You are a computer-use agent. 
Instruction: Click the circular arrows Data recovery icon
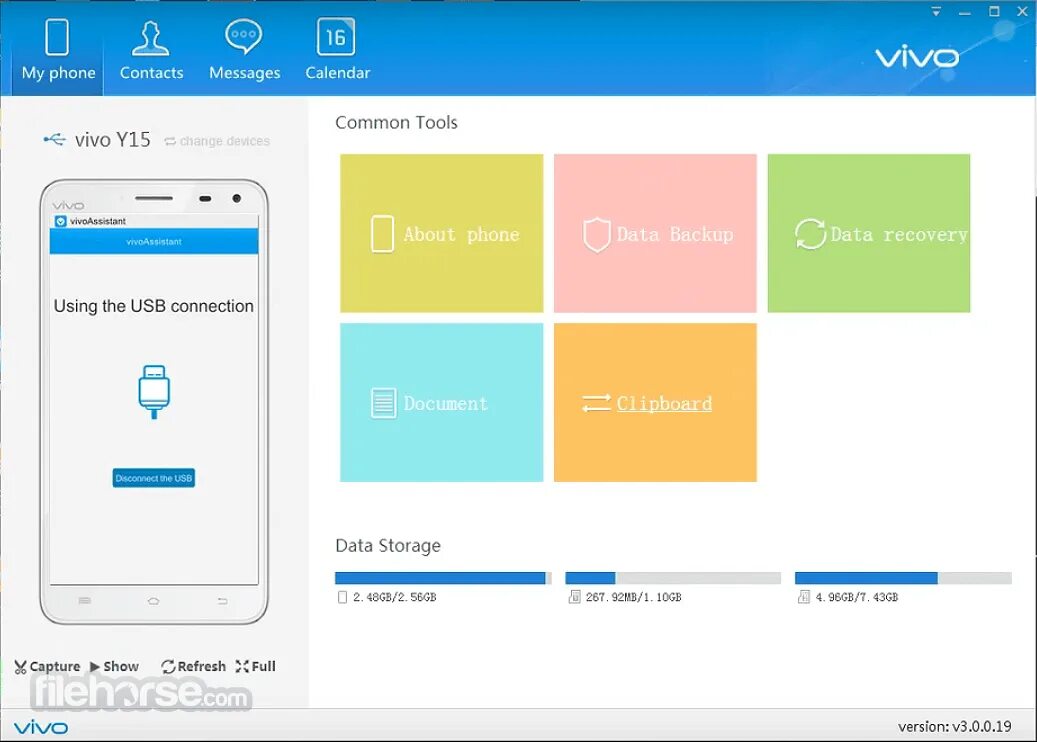coord(810,234)
